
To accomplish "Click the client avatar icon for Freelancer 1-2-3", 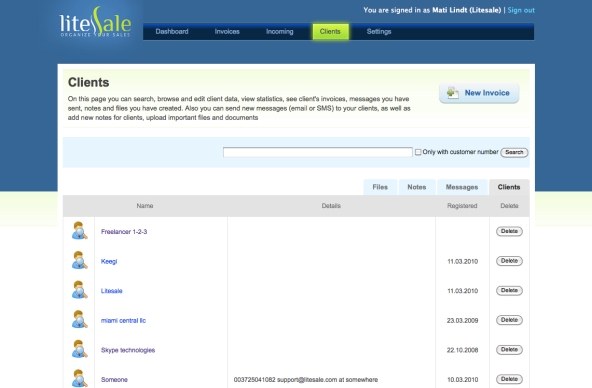I will pyautogui.click(x=79, y=231).
